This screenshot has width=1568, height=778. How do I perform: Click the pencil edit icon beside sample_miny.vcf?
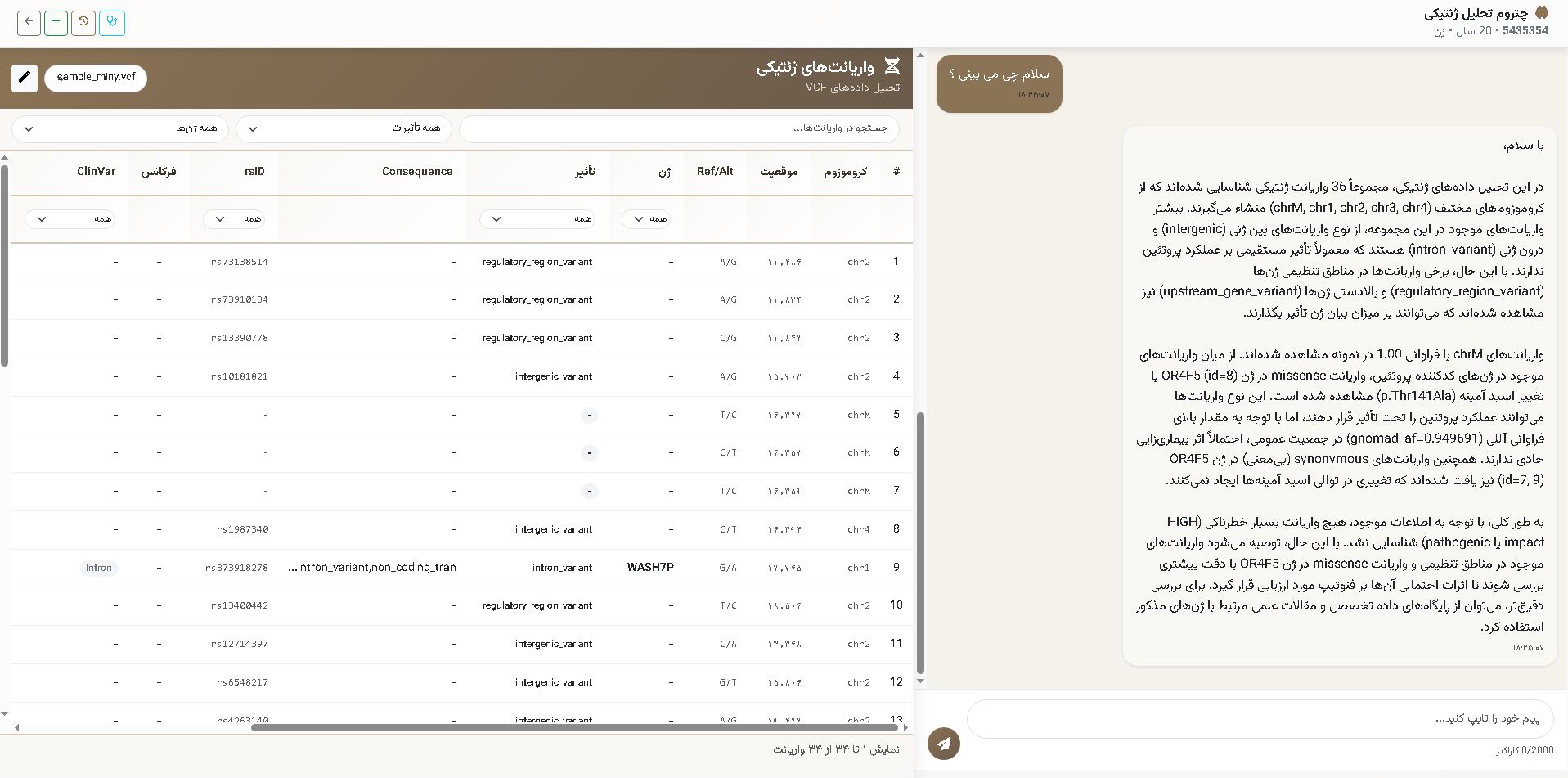coord(25,78)
